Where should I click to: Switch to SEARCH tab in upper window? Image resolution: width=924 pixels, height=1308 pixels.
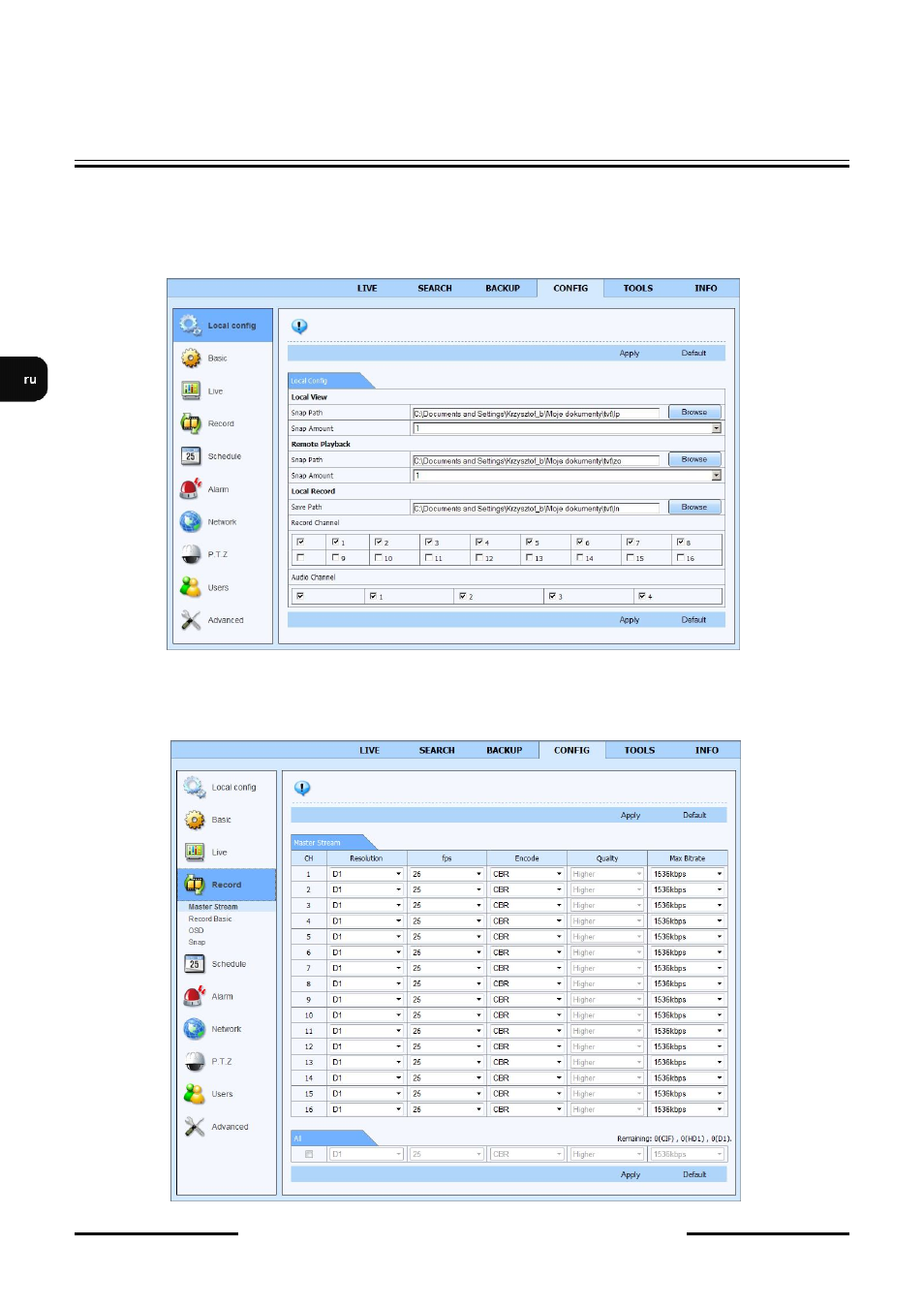point(435,289)
